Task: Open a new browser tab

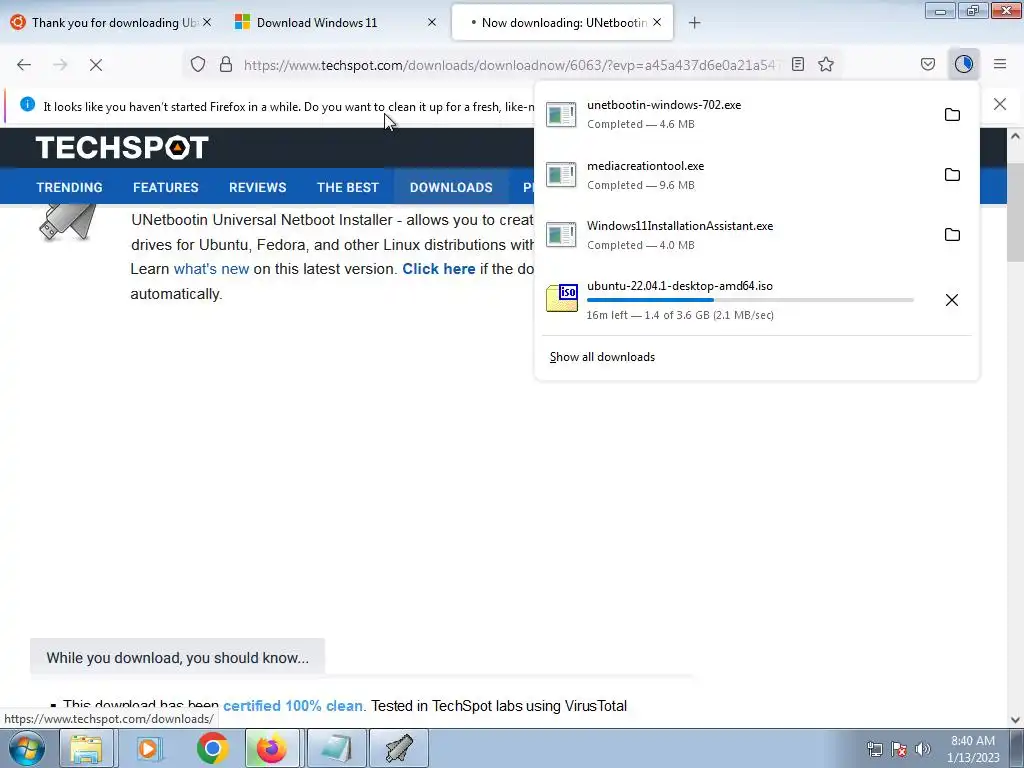Action: [x=694, y=23]
